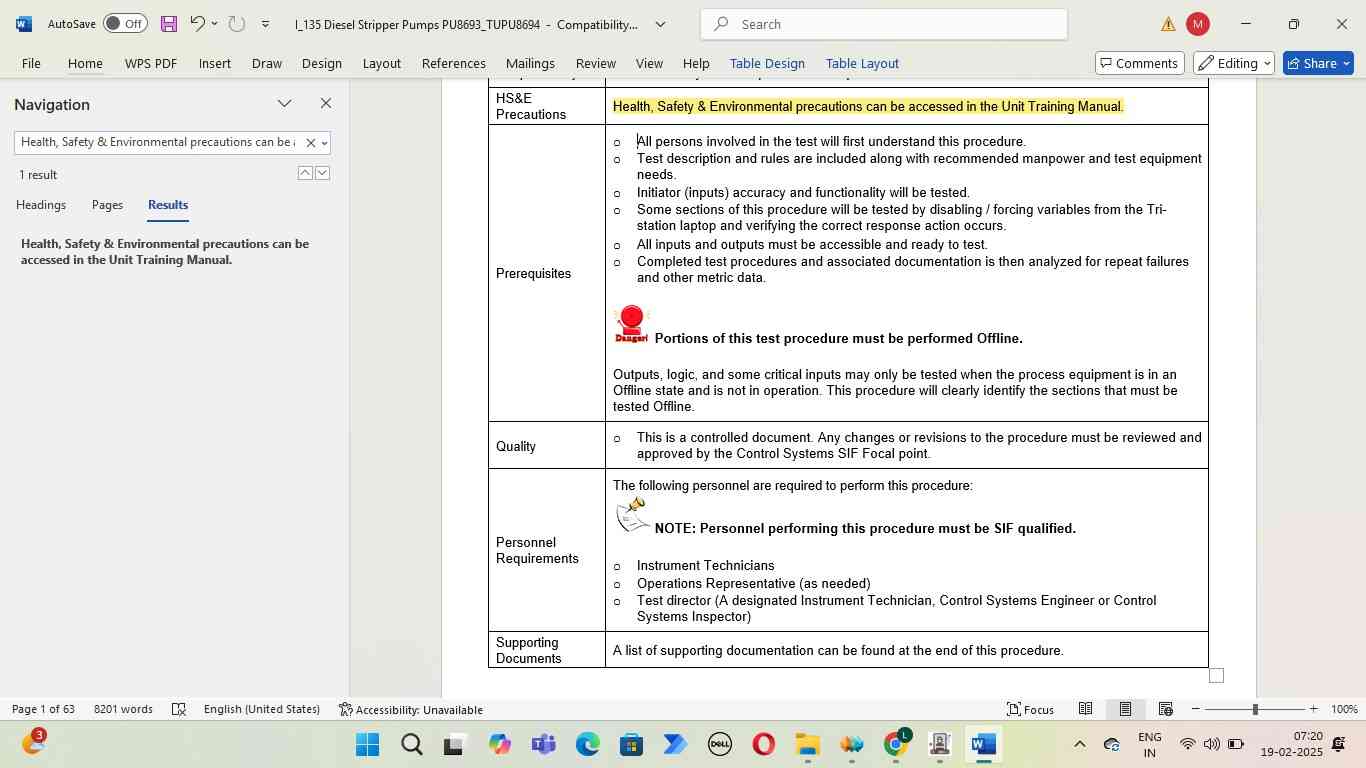Viewport: 1366px width, 768px height.
Task: Enable Focus mode
Action: coord(1030,709)
